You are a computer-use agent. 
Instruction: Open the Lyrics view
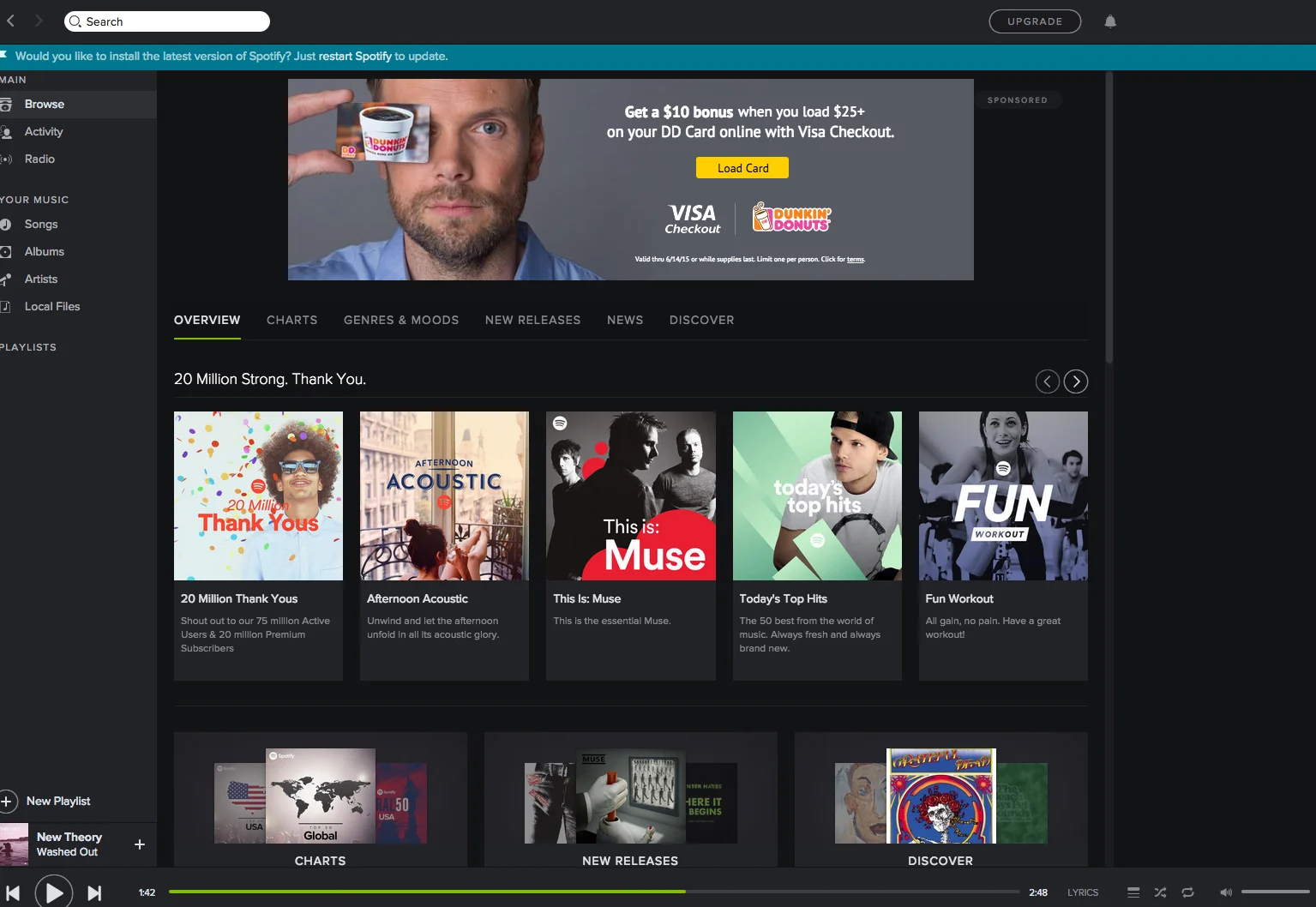tap(1083, 892)
